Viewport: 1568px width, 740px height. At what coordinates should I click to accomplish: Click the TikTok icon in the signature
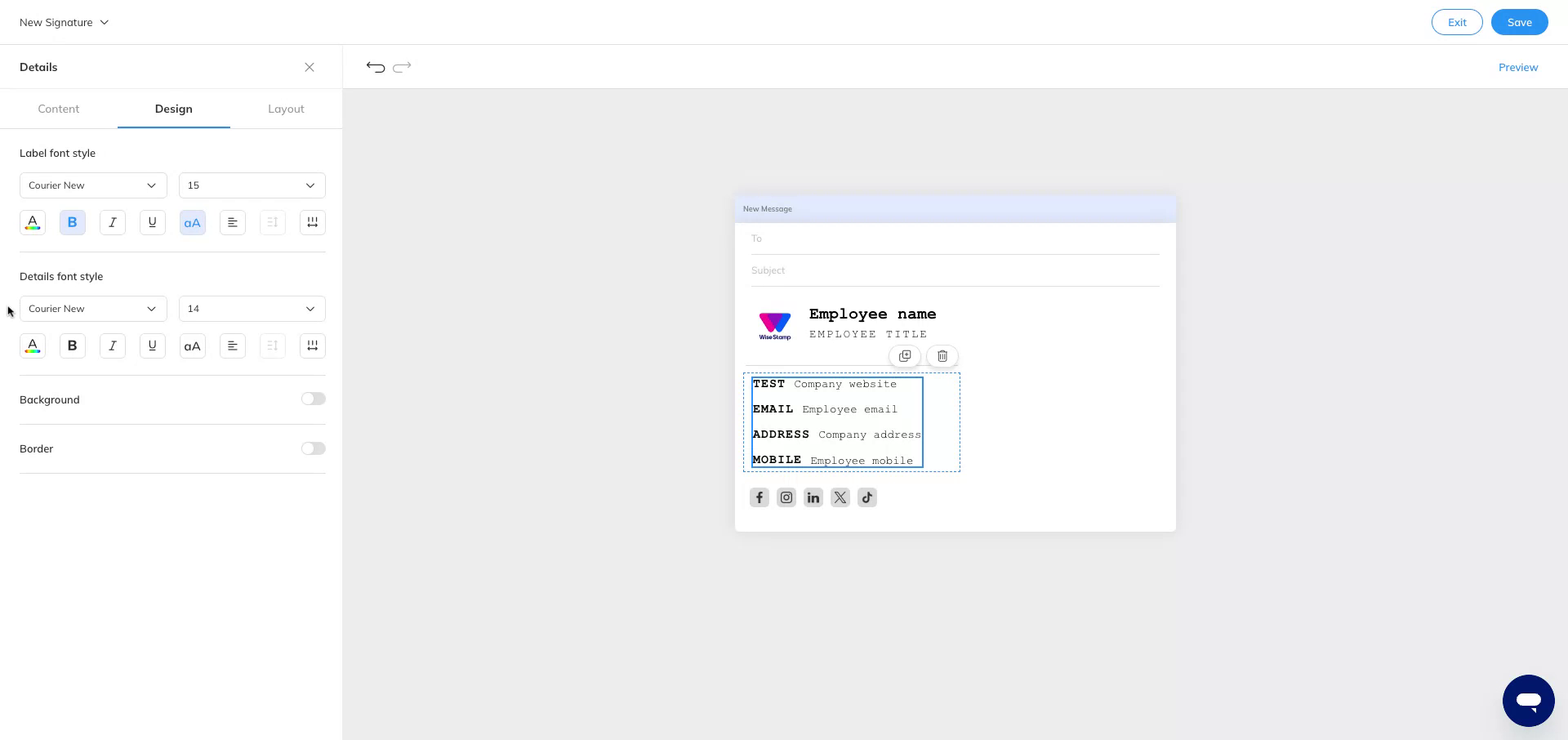point(866,497)
